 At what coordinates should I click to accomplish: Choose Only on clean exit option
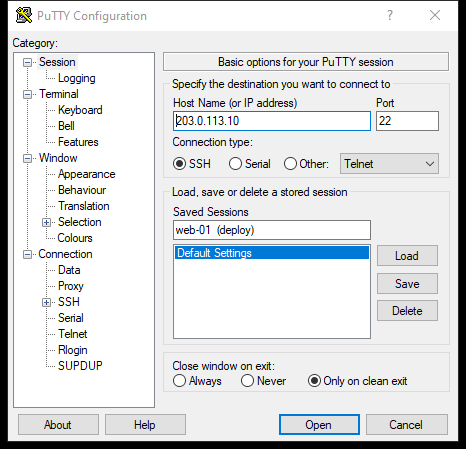pyautogui.click(x=314, y=381)
